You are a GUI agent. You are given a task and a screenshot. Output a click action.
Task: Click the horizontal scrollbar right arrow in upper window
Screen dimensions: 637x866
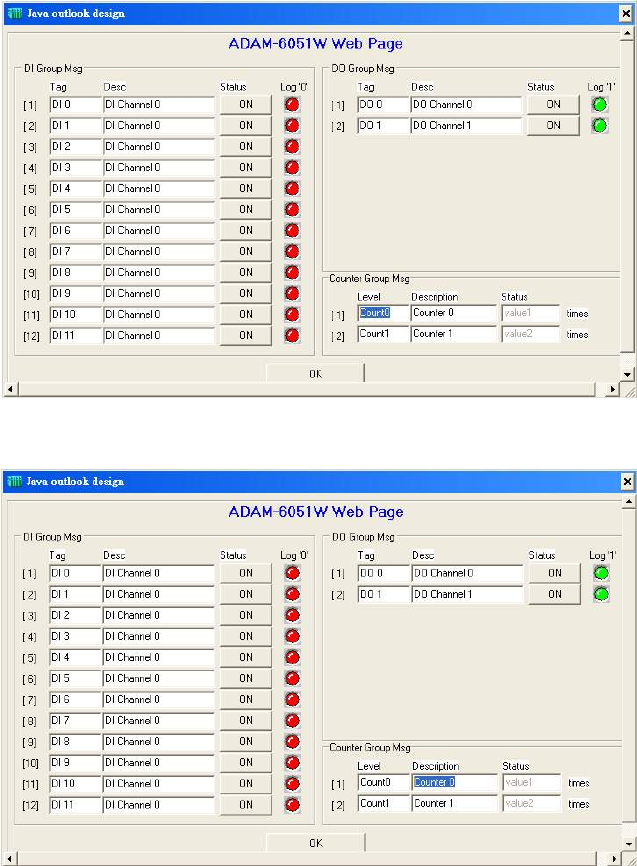click(x=612, y=389)
